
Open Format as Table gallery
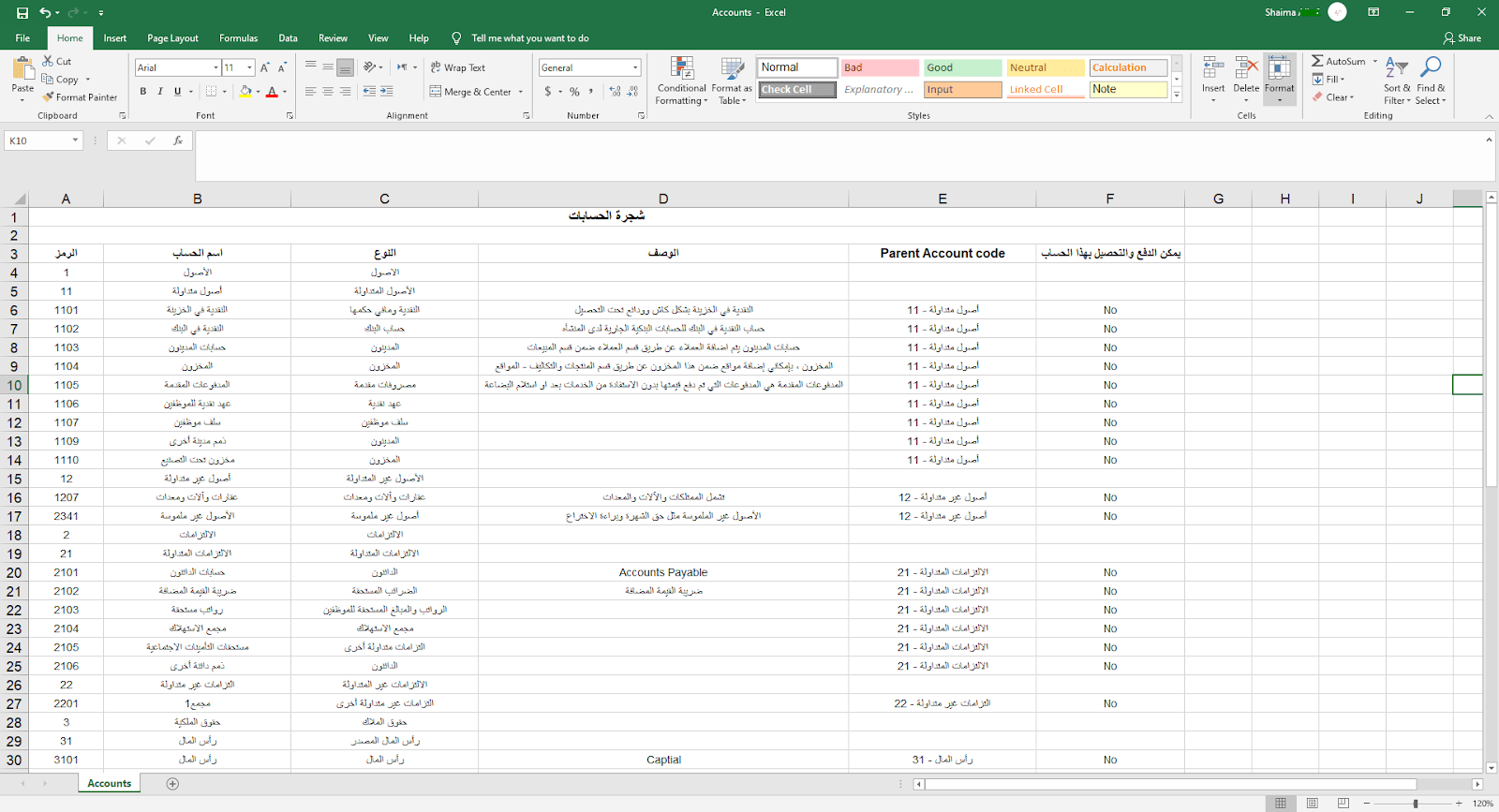(732, 81)
